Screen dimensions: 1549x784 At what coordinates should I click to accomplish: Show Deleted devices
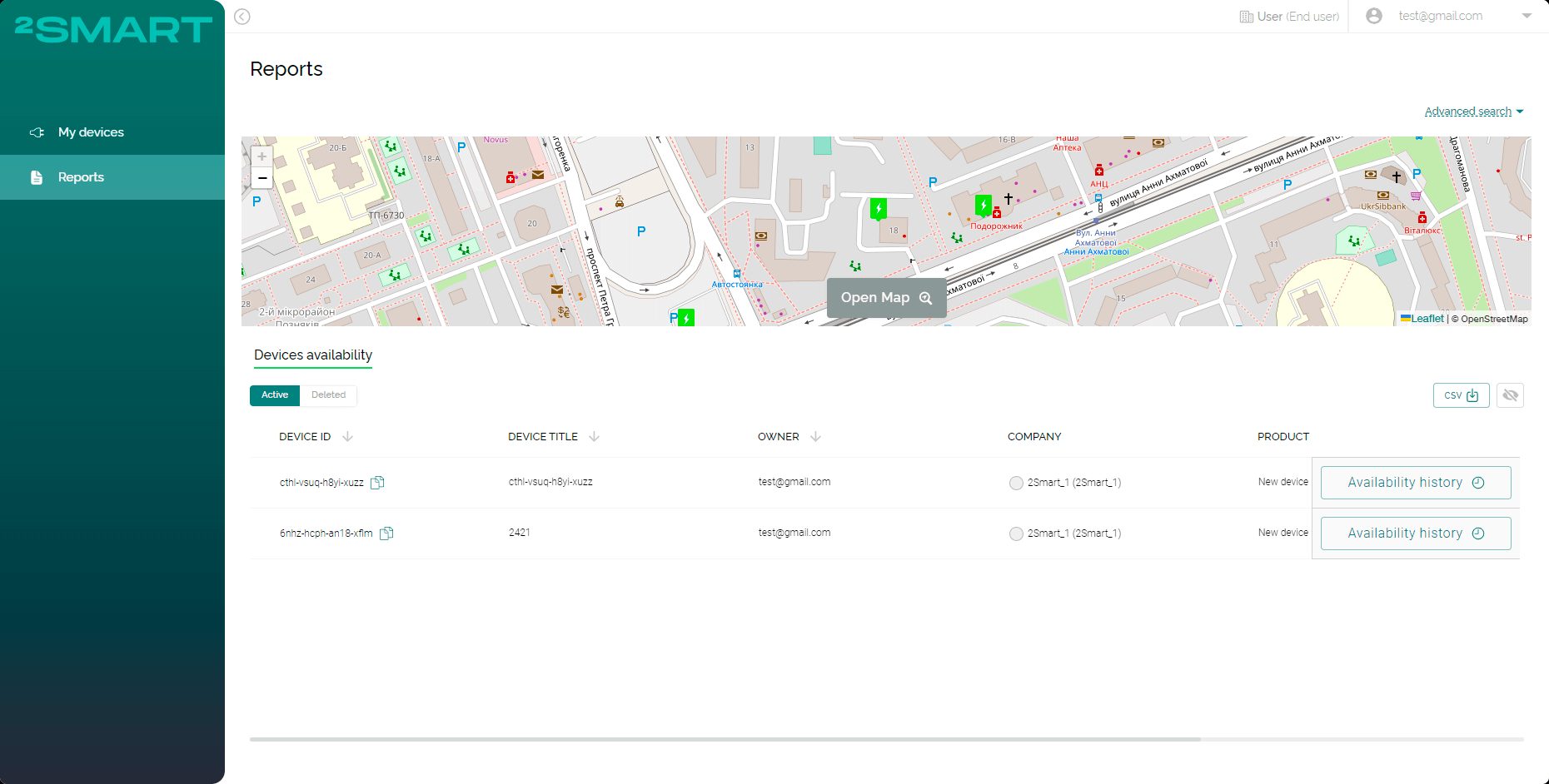click(328, 395)
